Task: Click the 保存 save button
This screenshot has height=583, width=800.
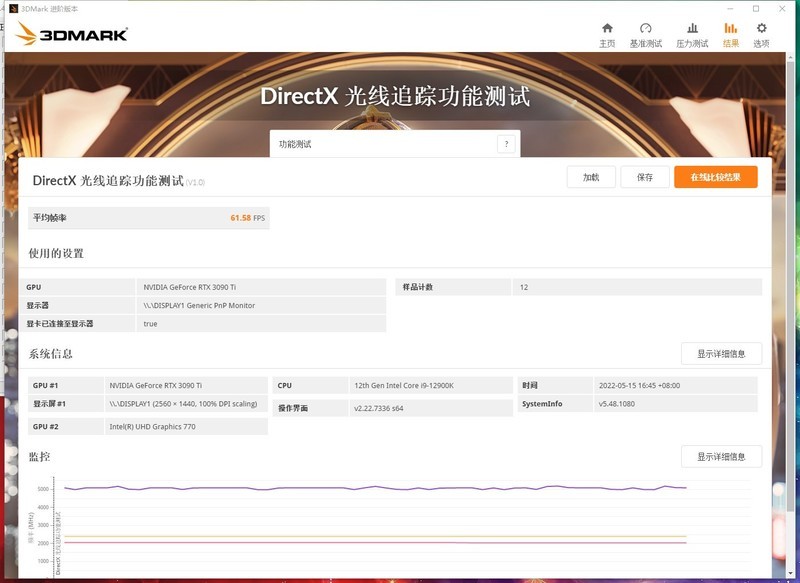Action: pos(645,176)
